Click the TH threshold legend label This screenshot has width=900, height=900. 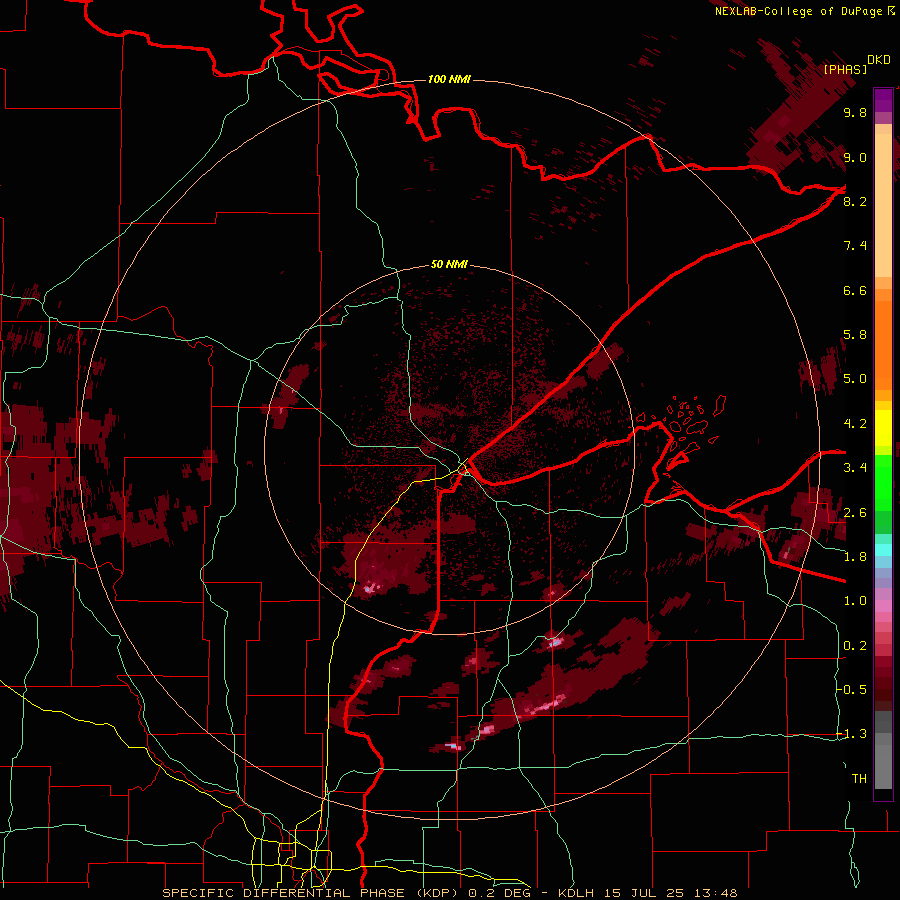click(859, 778)
